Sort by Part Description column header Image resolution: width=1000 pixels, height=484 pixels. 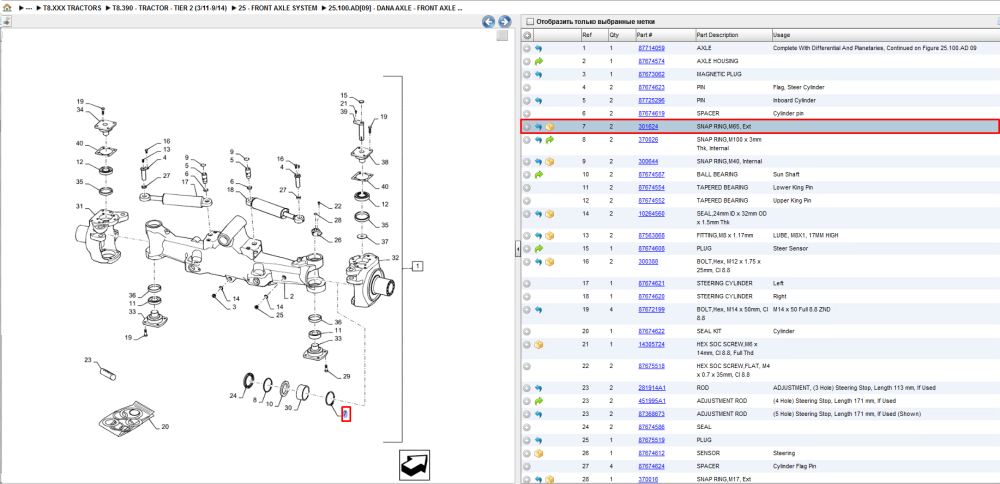tap(717, 35)
